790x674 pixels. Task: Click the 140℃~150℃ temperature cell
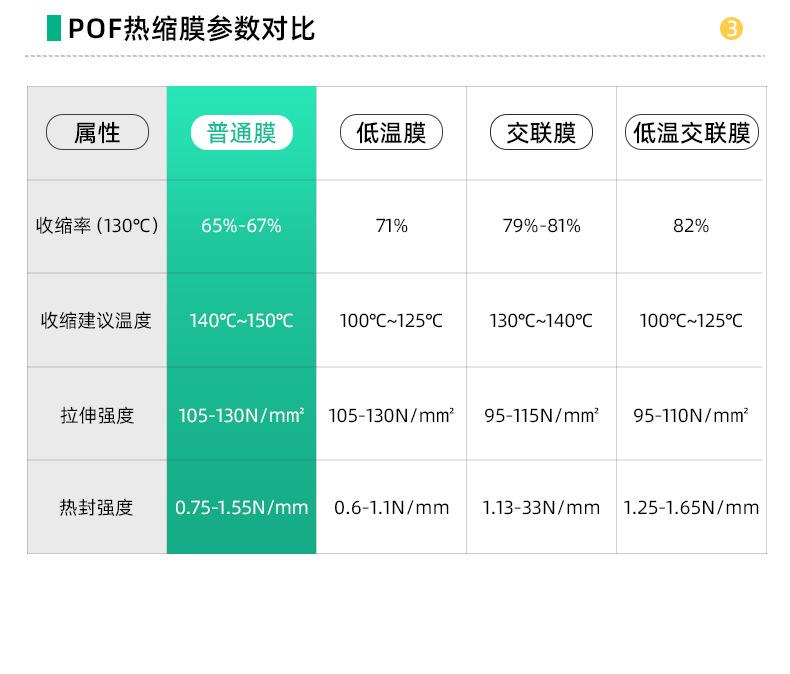241,321
